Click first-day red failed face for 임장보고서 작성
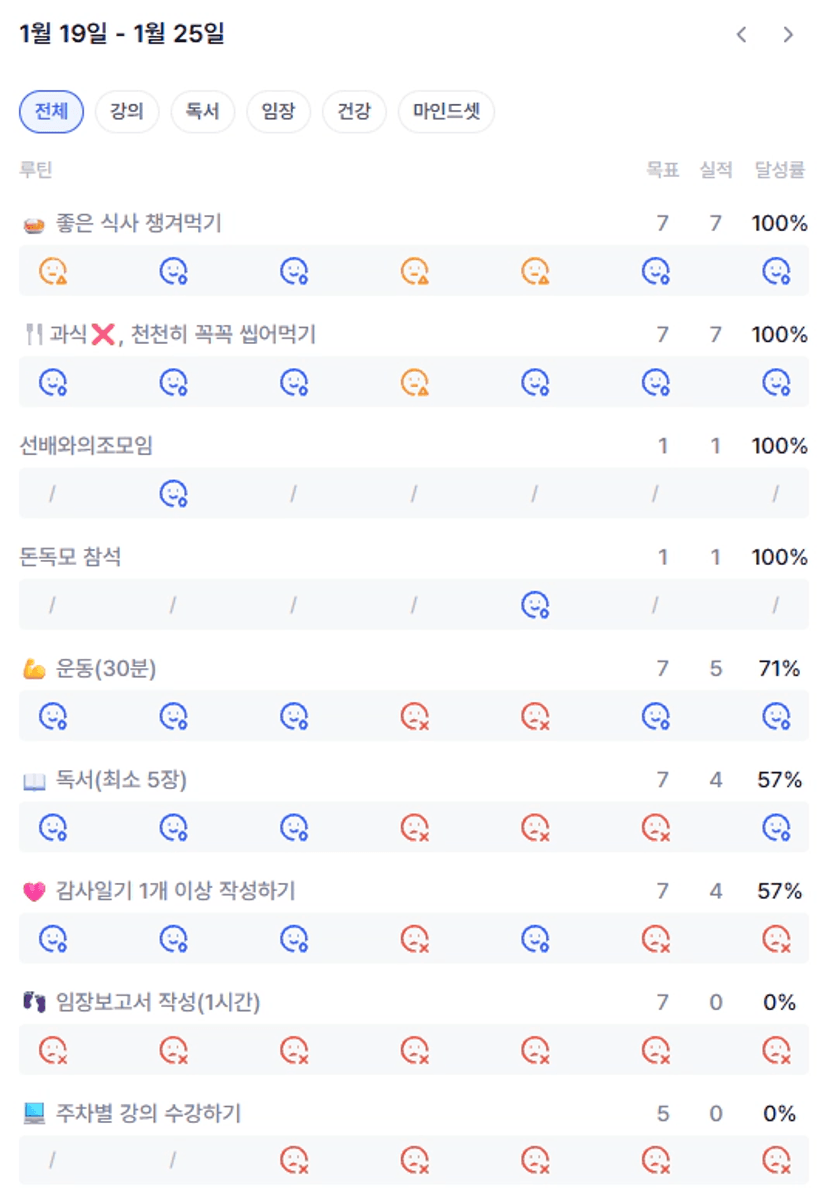This screenshot has width=827, height=1196. click(53, 1050)
